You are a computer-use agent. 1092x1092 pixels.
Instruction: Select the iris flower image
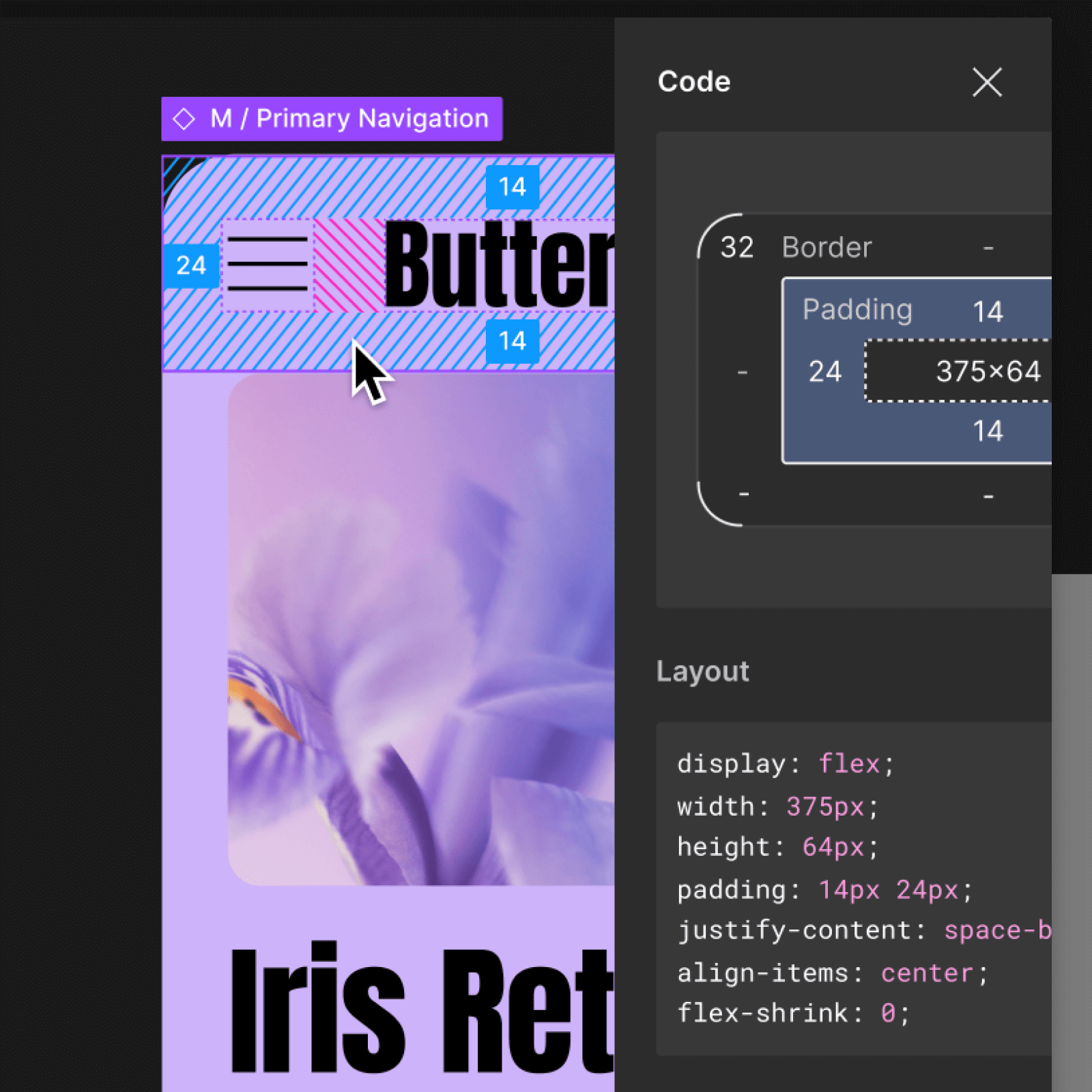tap(421, 629)
